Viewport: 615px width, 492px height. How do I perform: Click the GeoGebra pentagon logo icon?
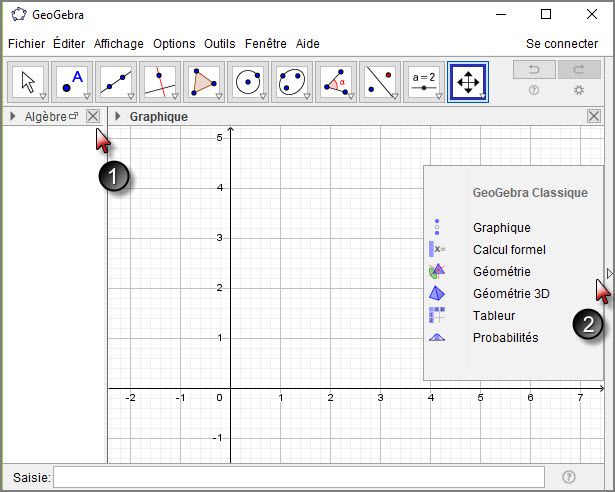18,15
